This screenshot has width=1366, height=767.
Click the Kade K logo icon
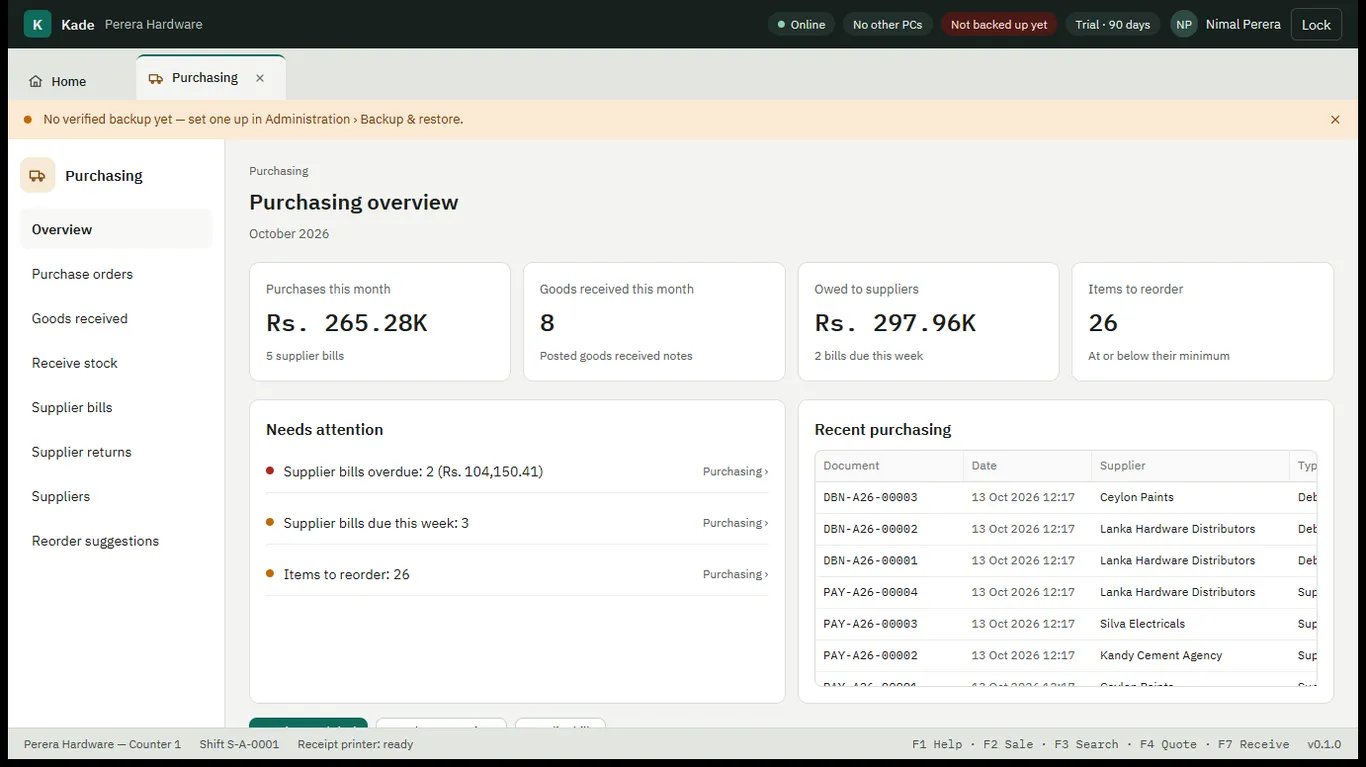(37, 24)
